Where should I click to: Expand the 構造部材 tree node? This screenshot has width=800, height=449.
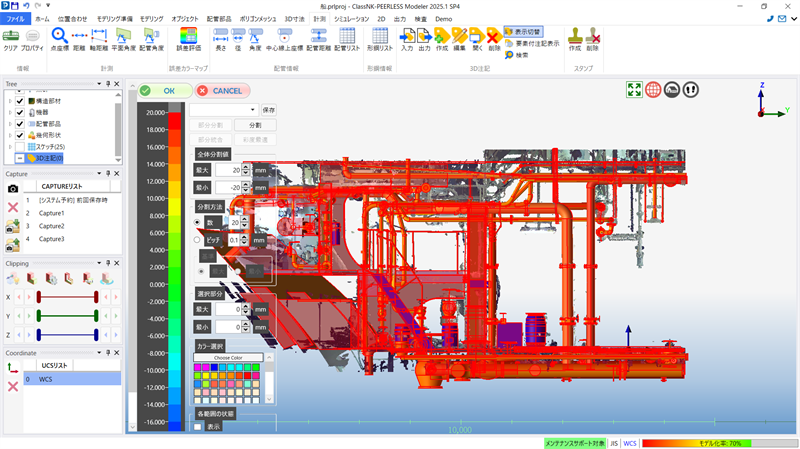coord(9,101)
